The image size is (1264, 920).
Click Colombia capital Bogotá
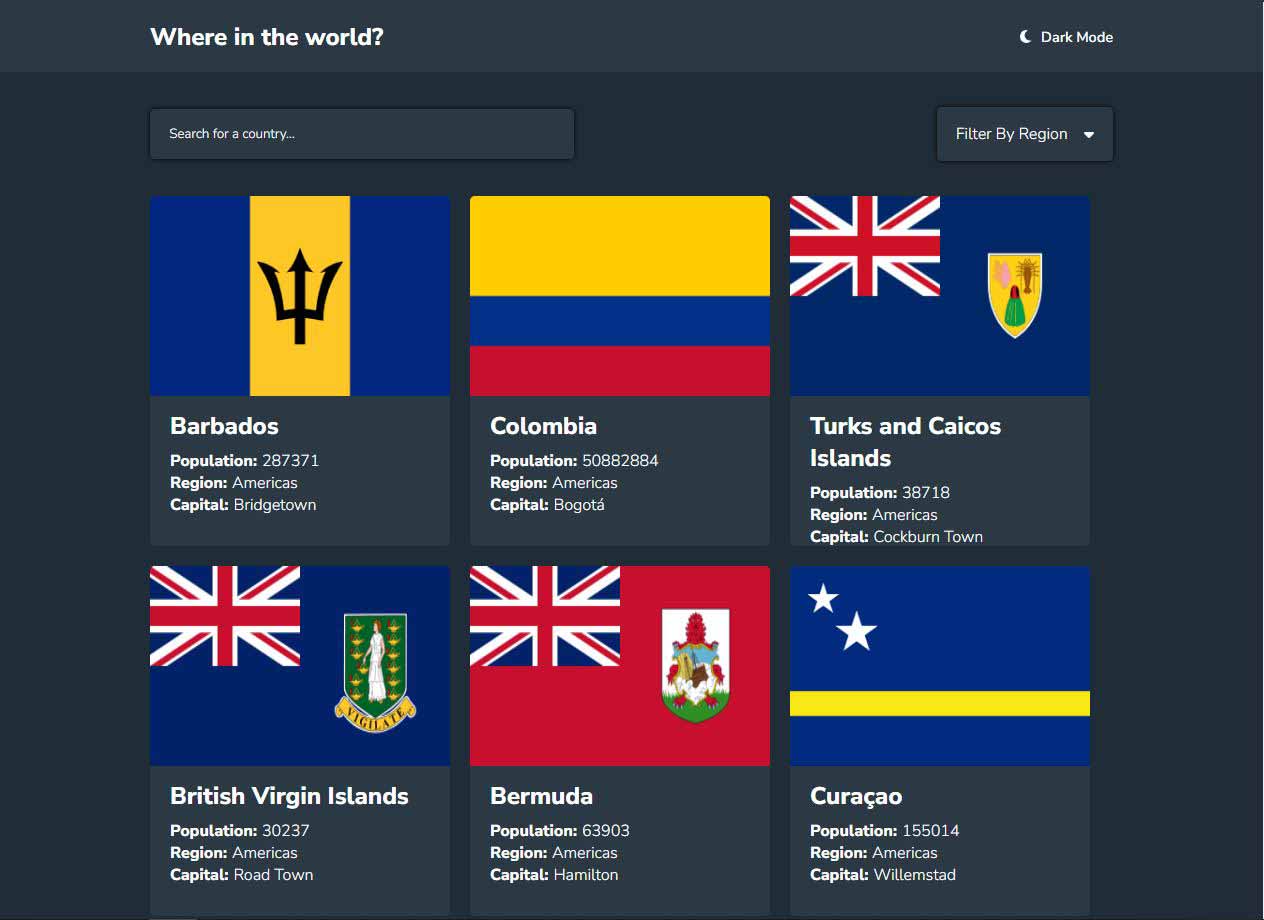point(548,505)
